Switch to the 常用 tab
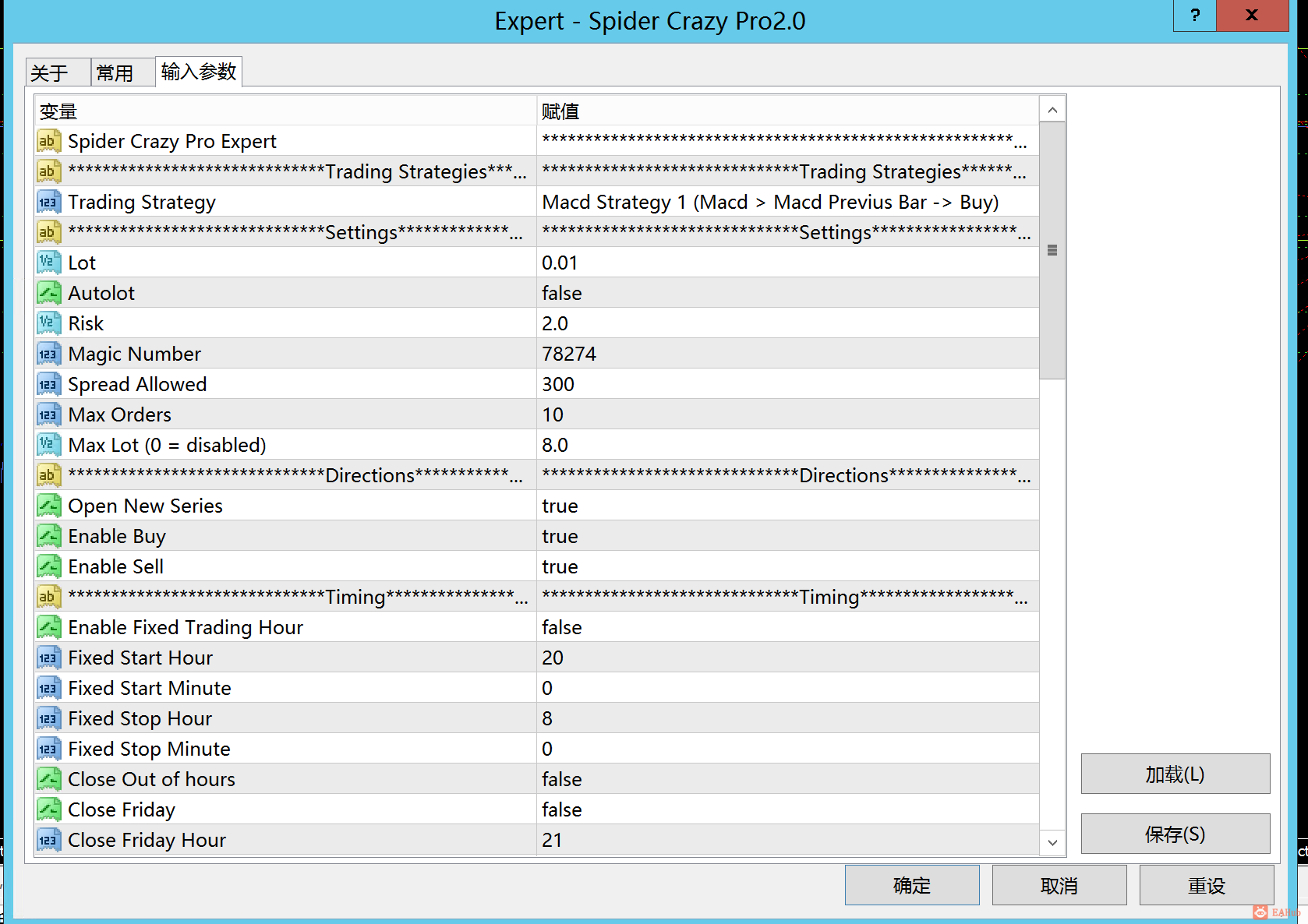Screen dimensions: 1308x924 click(123, 72)
